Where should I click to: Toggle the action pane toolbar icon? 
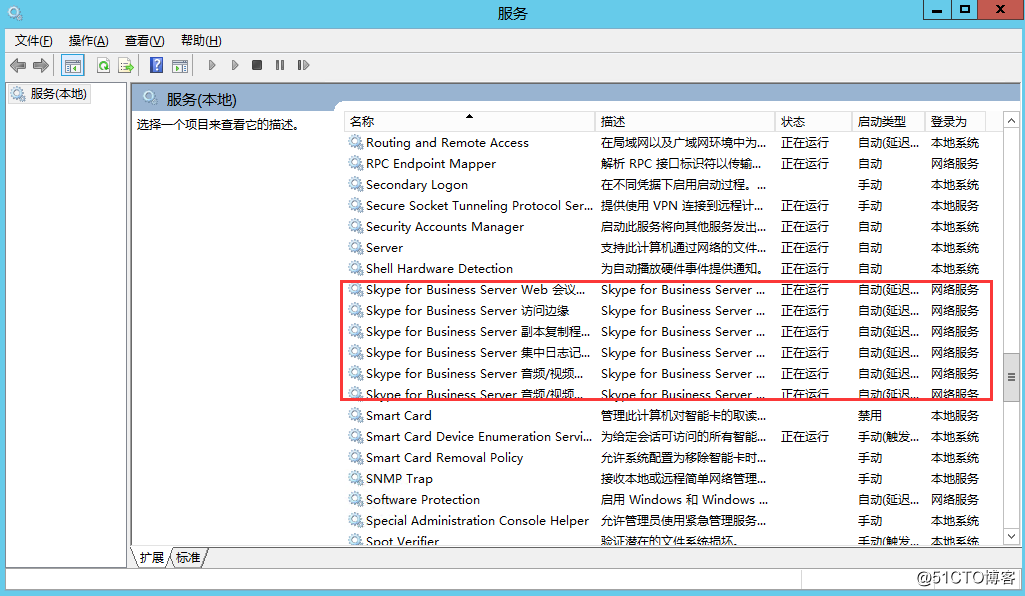(180, 65)
